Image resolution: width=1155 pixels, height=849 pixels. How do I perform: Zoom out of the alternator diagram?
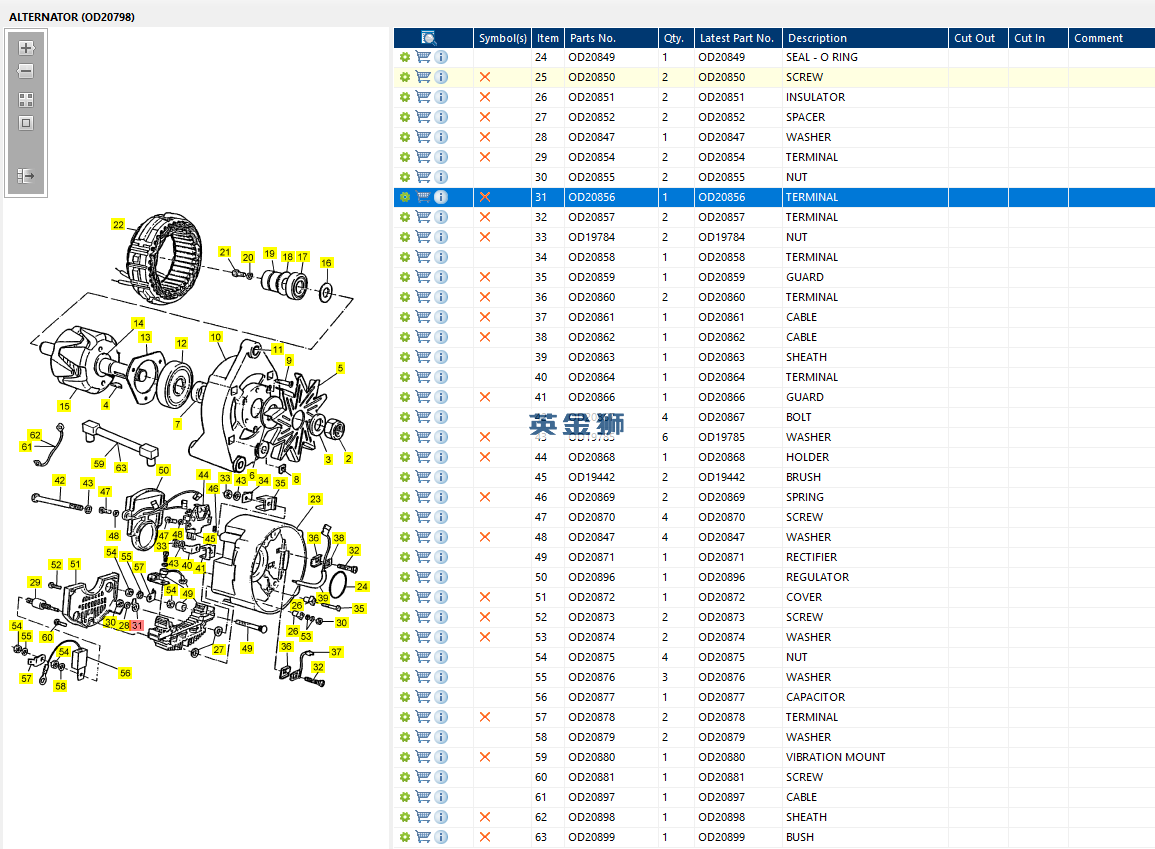pos(26,71)
